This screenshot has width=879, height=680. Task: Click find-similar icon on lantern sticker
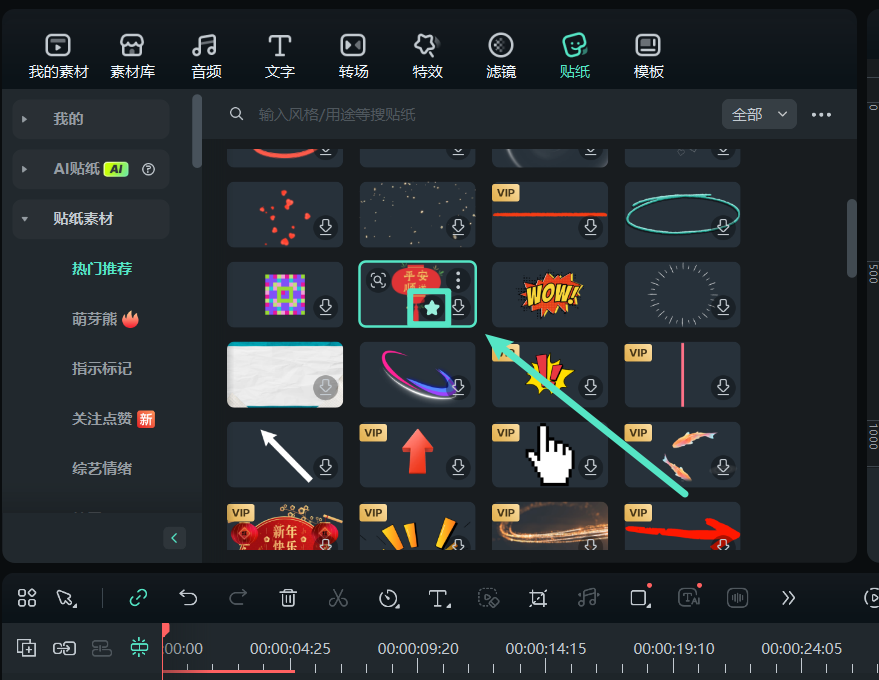[378, 281]
